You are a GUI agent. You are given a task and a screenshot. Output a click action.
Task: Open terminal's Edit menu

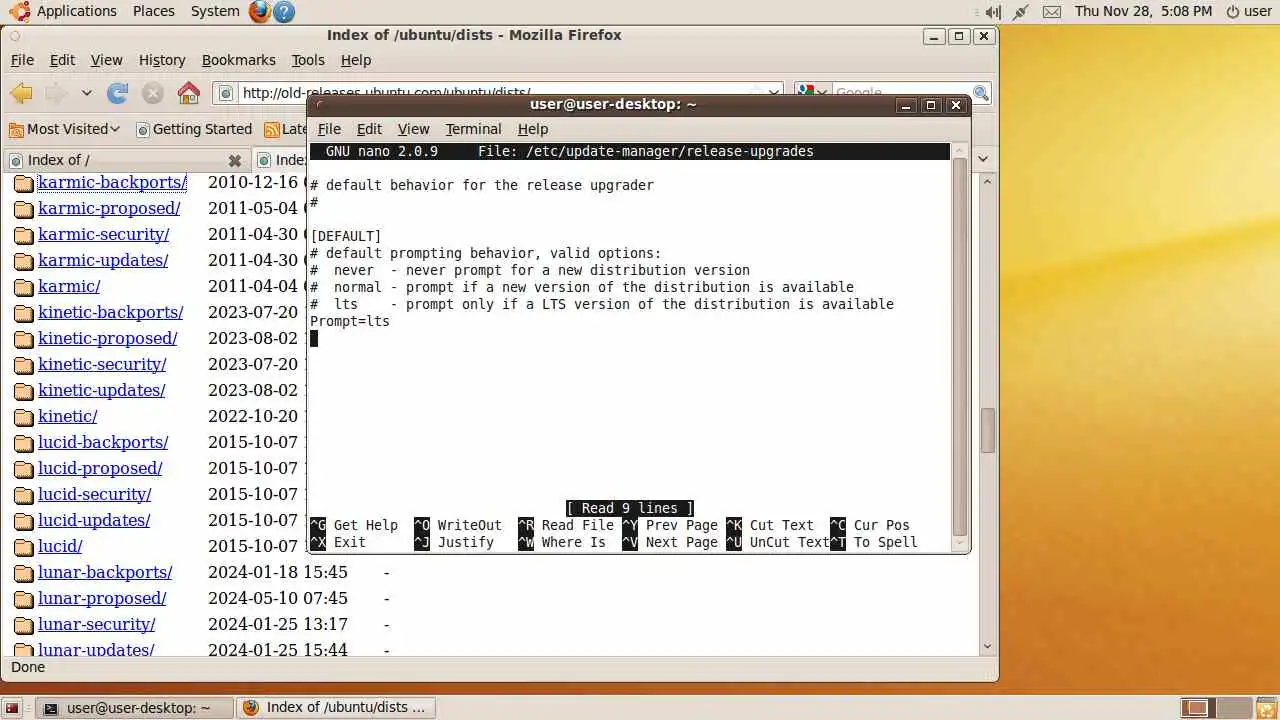pyautogui.click(x=369, y=129)
